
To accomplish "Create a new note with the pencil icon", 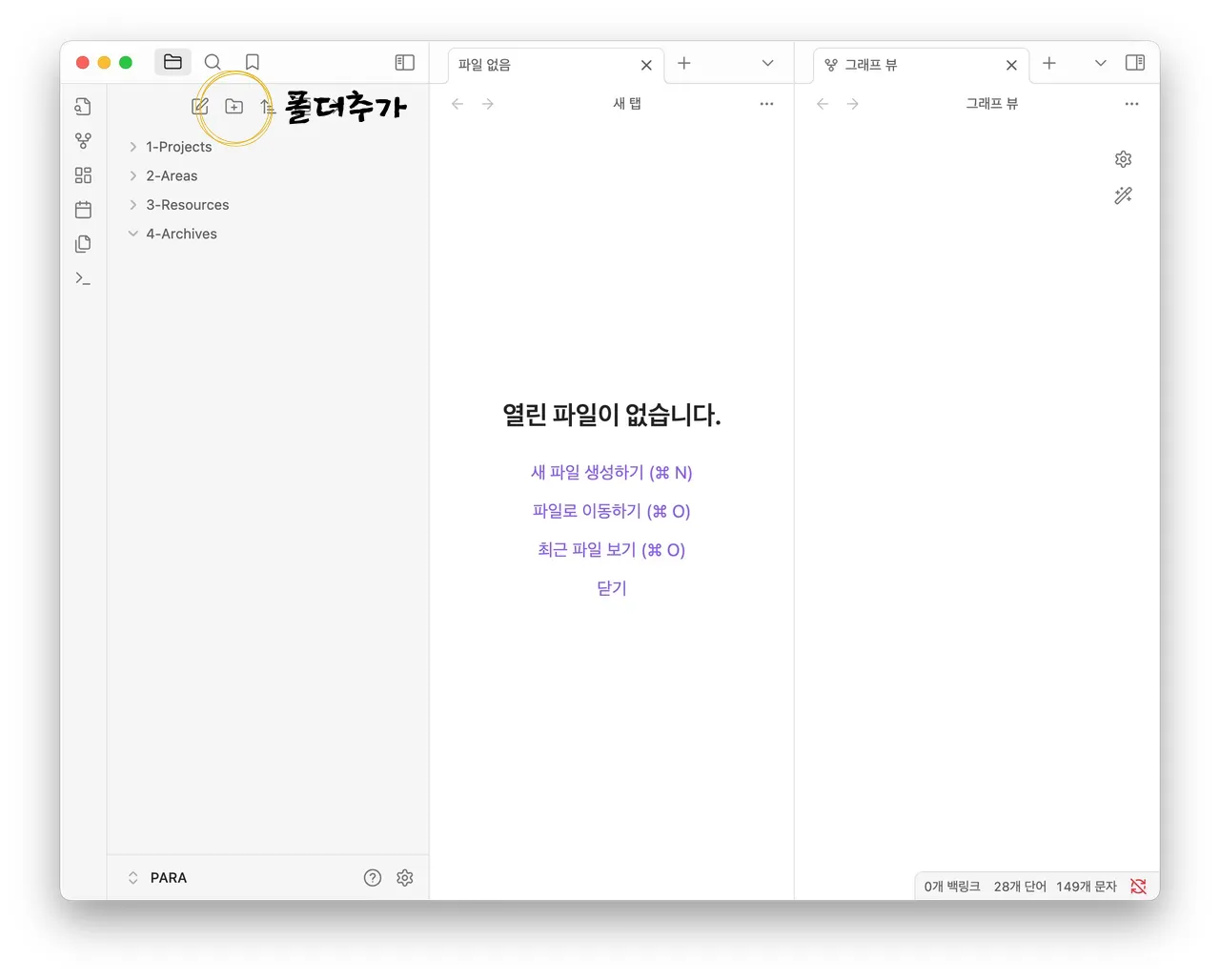I will click(200, 107).
